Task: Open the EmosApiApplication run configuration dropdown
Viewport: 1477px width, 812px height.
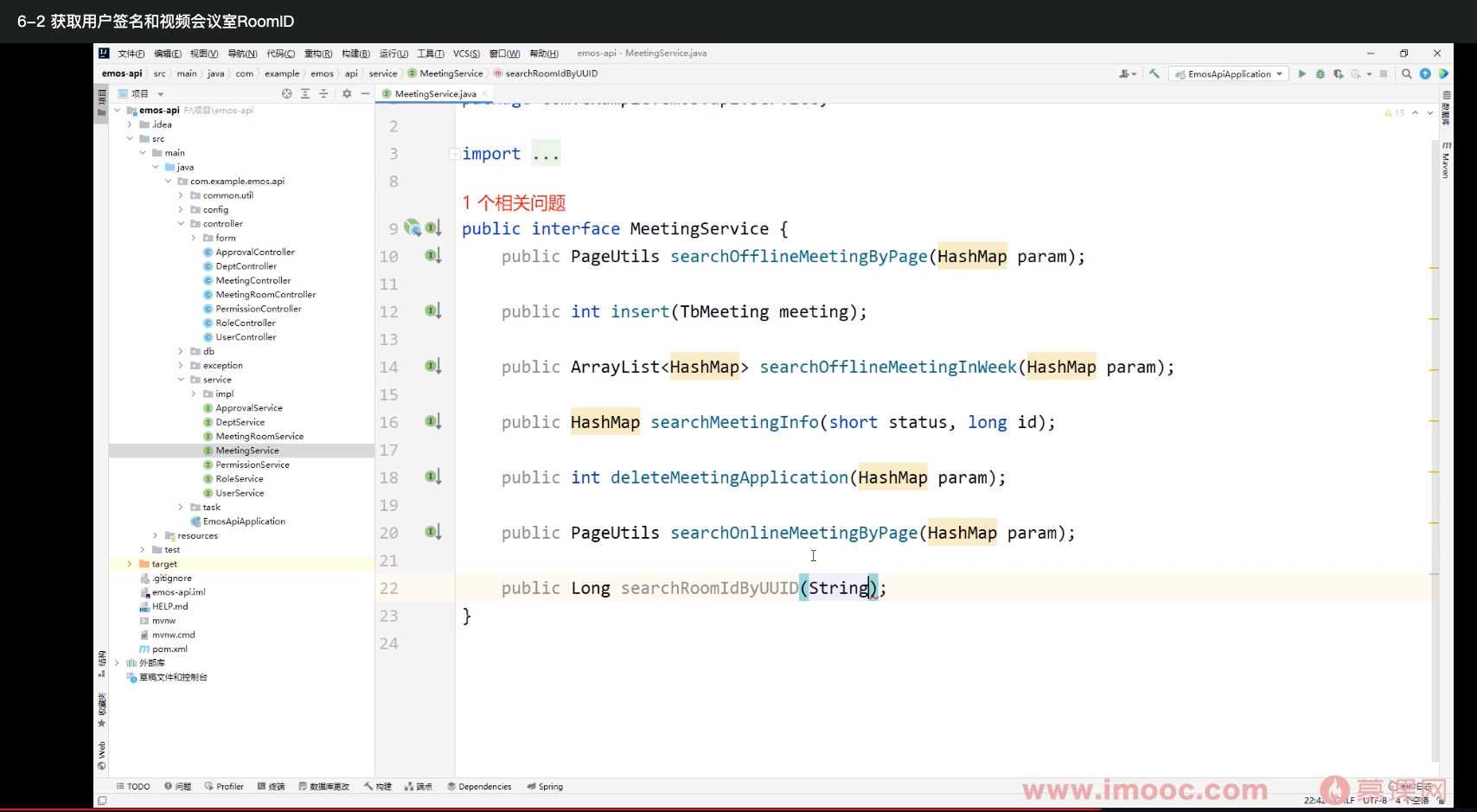Action: click(x=1229, y=74)
